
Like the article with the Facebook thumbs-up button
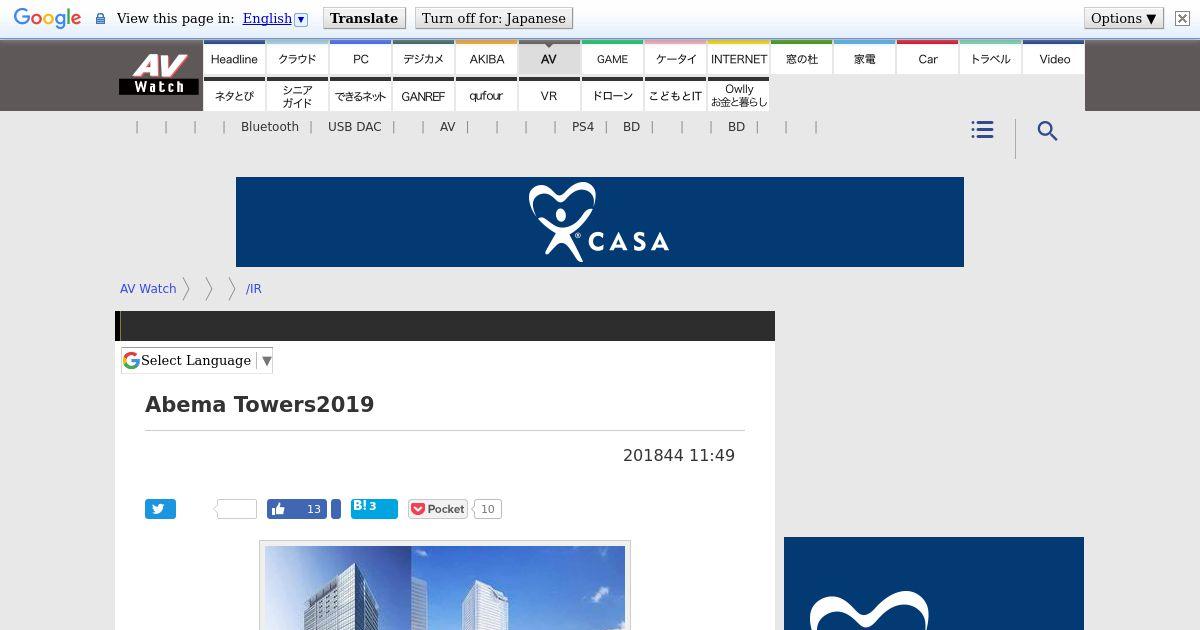[x=297, y=509]
